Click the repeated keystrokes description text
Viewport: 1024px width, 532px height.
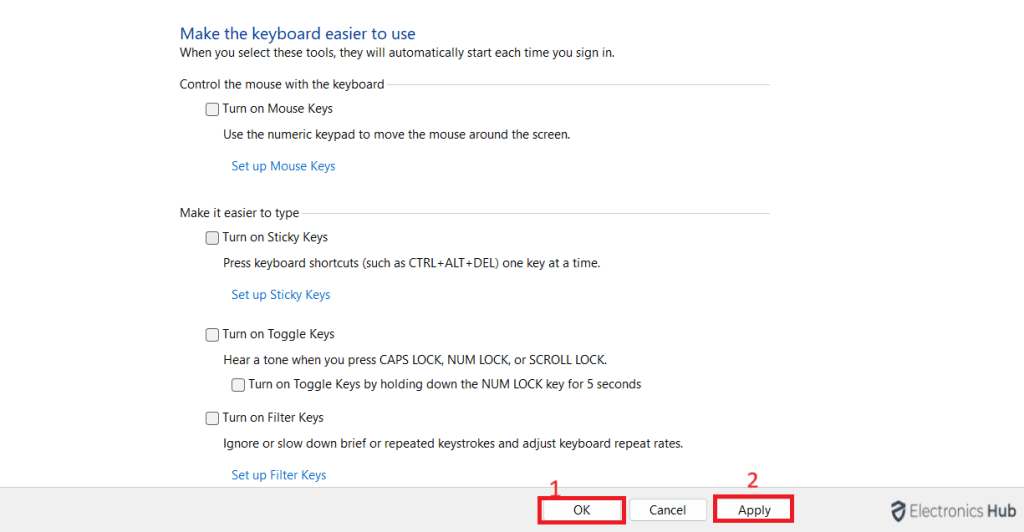[x=452, y=443]
